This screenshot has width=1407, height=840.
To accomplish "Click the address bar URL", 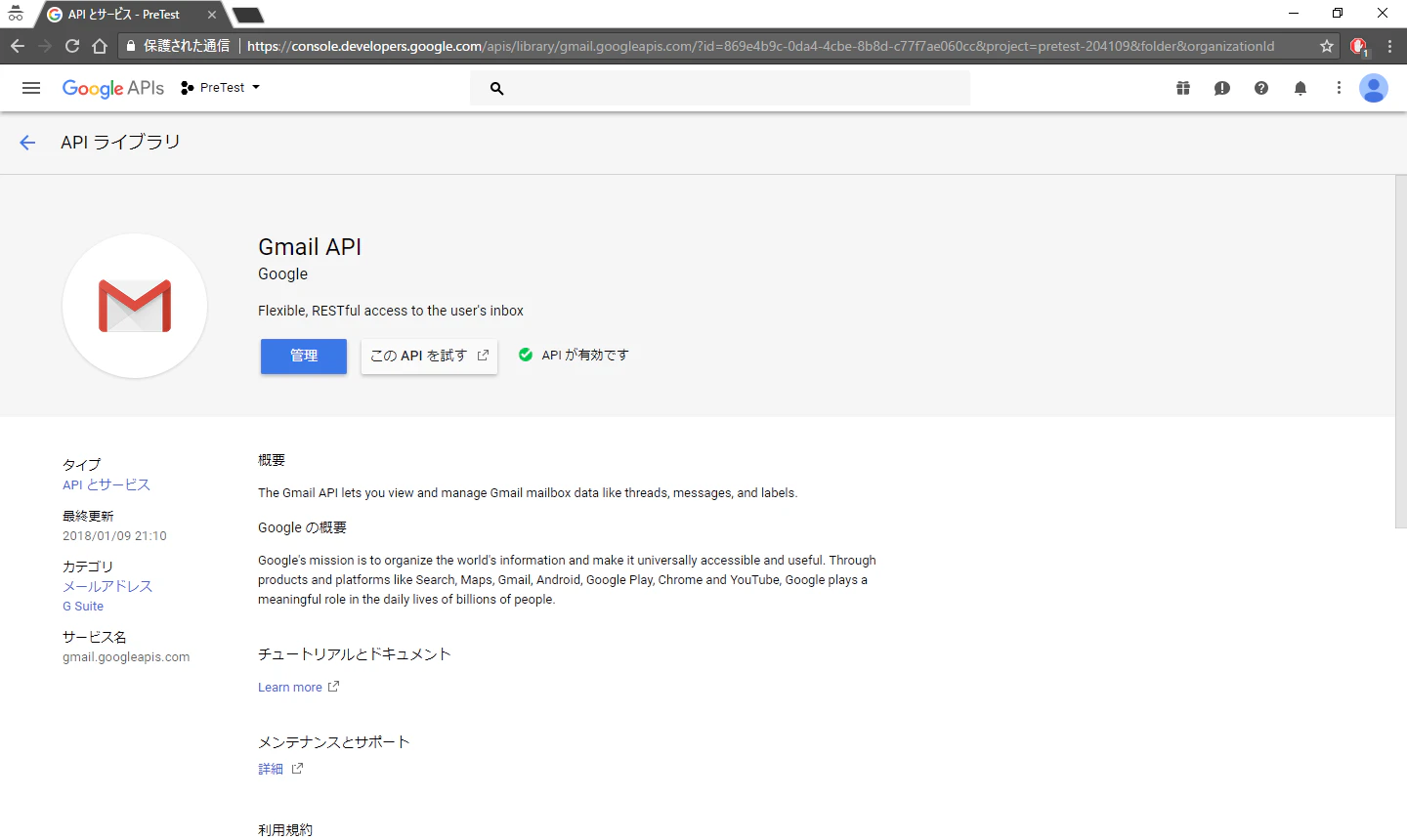I will click(x=760, y=46).
